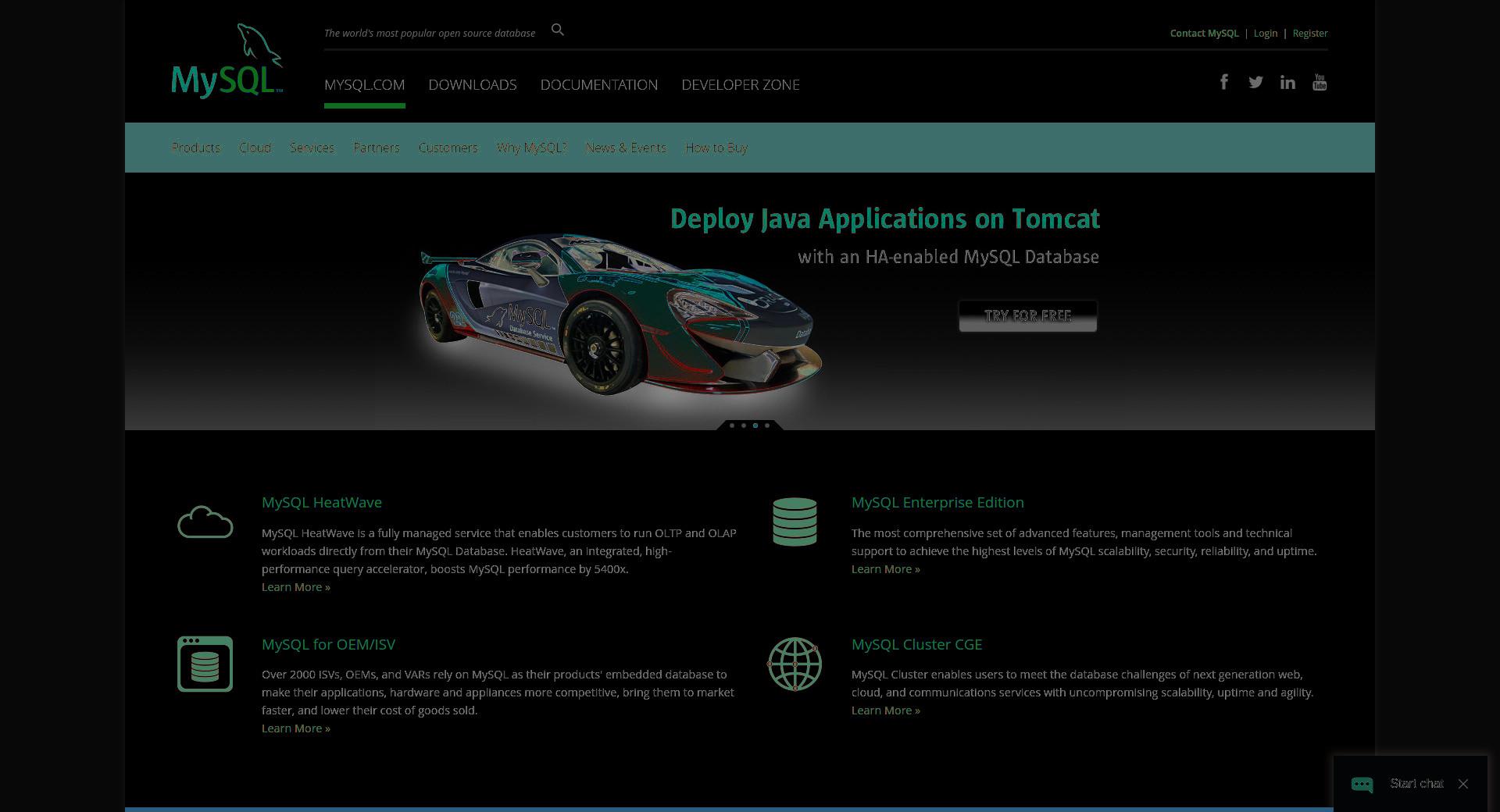This screenshot has height=812, width=1500.
Task: Click the Enterprise Edition database icon
Action: (795, 522)
